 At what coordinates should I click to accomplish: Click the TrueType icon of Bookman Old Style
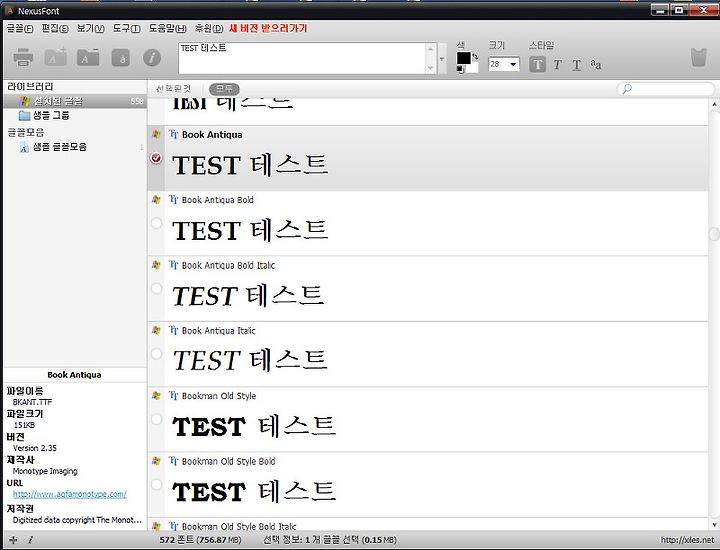173,395
